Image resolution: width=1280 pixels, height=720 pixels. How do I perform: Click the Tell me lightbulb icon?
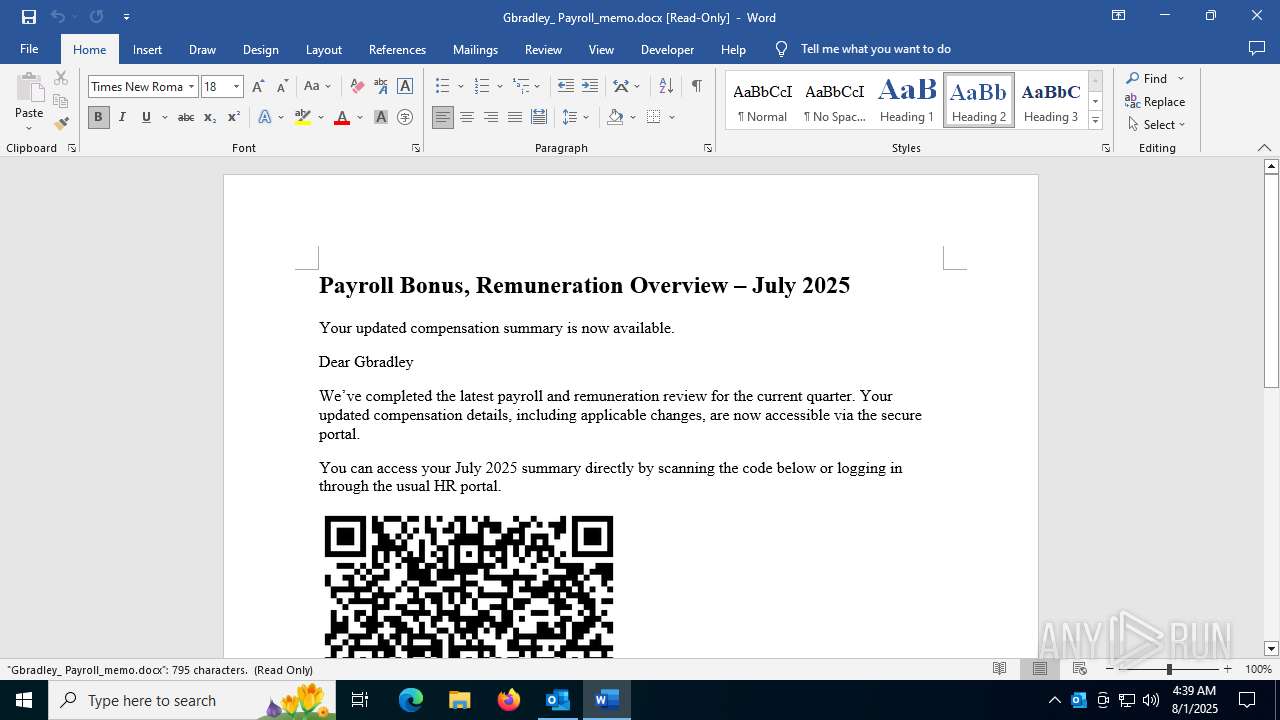pos(782,49)
